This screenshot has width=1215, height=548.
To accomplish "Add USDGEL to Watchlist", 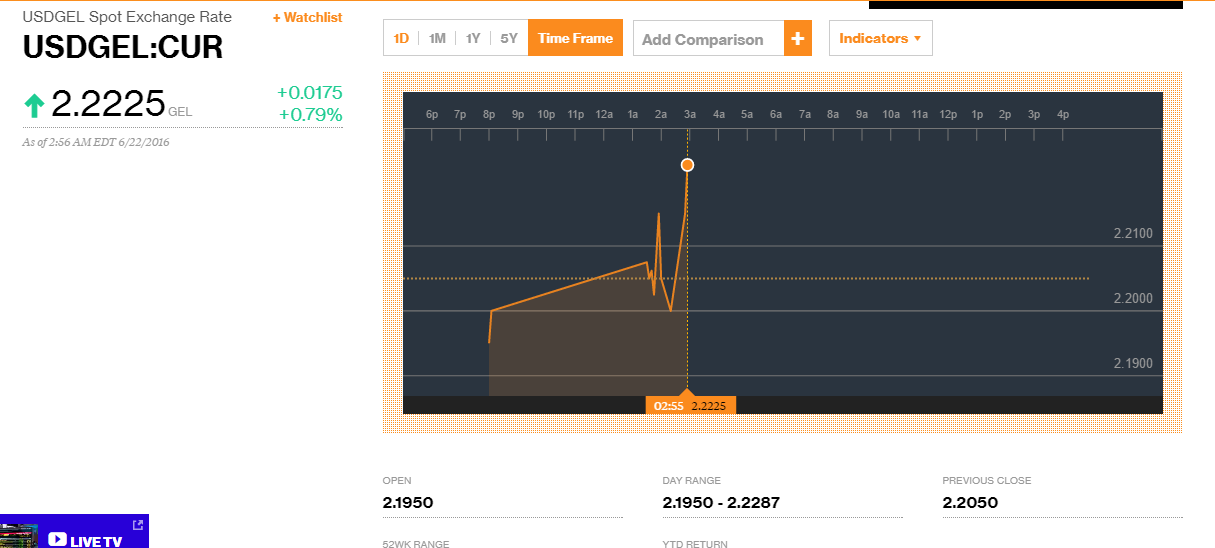I will (307, 18).
